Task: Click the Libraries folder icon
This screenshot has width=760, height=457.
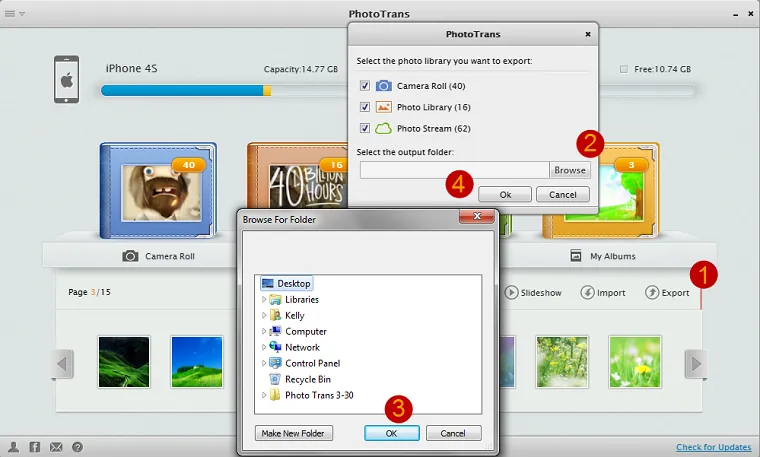Action: pyautogui.click(x=275, y=299)
